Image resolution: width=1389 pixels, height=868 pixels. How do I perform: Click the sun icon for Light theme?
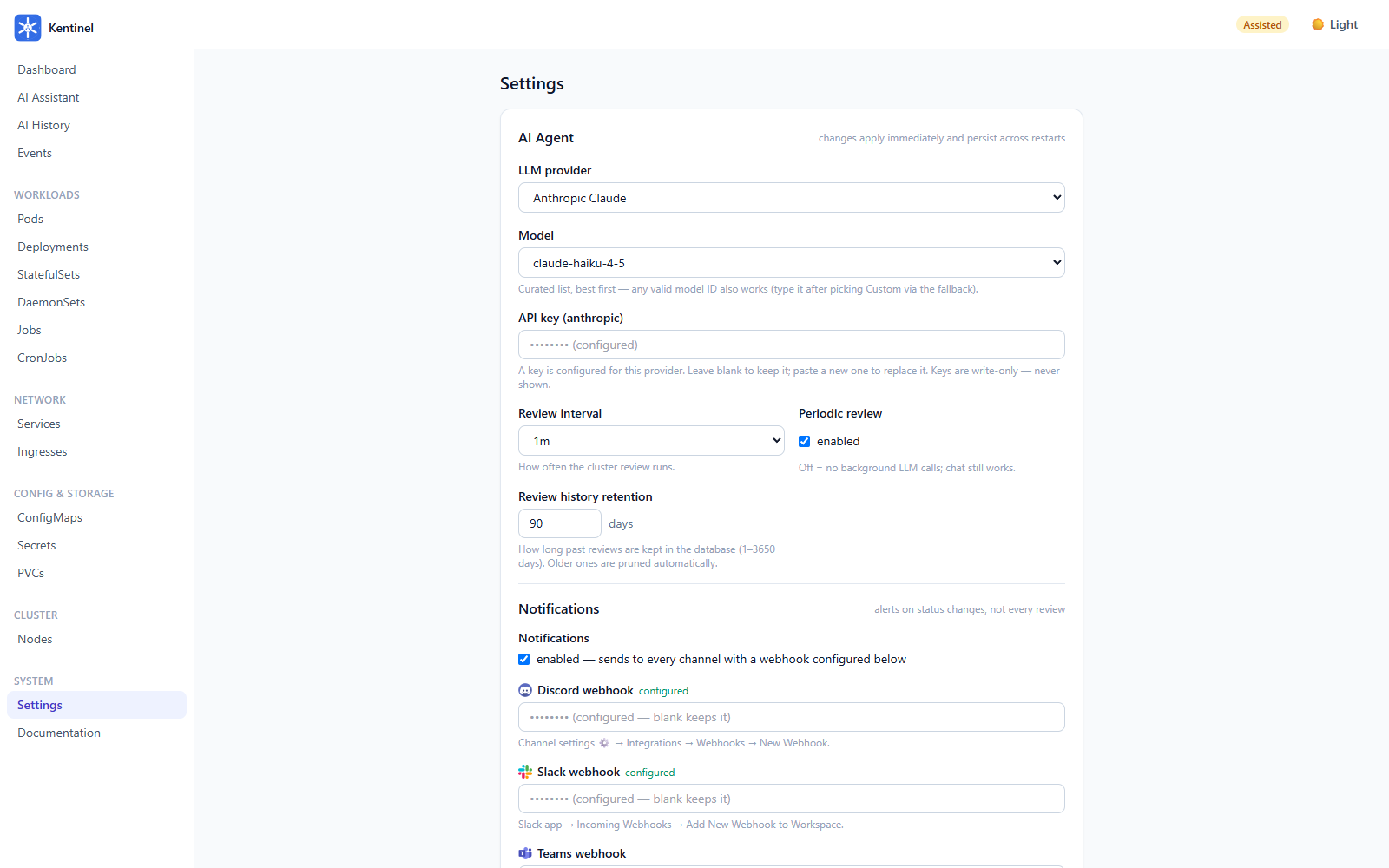tap(1318, 24)
